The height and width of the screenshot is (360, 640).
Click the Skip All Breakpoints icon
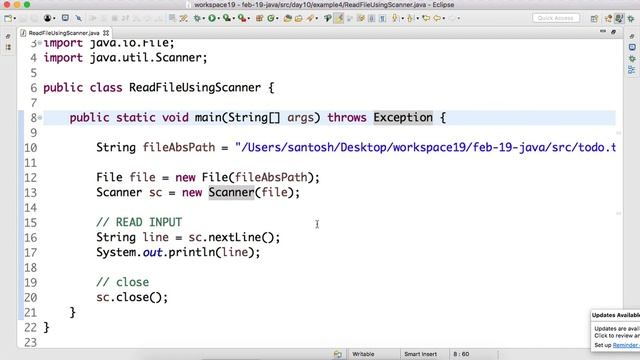click(78, 18)
